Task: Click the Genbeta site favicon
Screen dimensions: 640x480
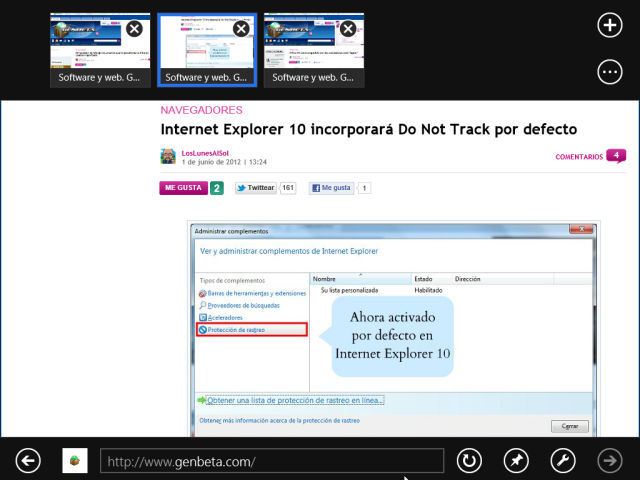Action: [x=75, y=461]
